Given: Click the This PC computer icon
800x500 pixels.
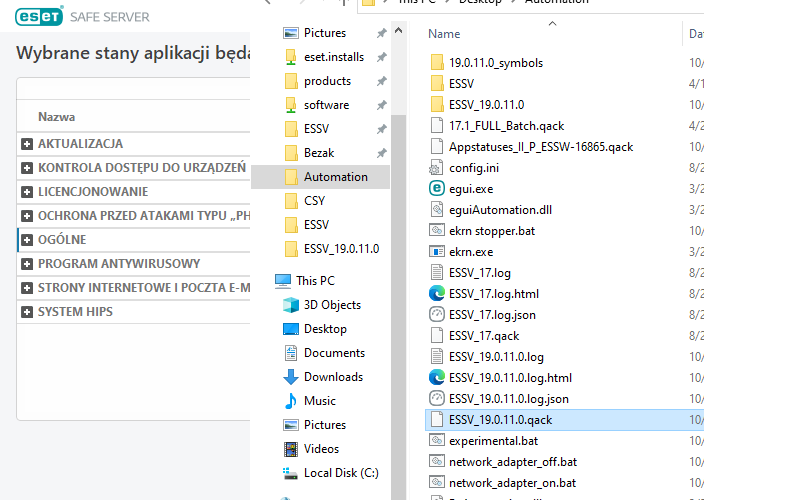Looking at the screenshot, I should click(283, 281).
